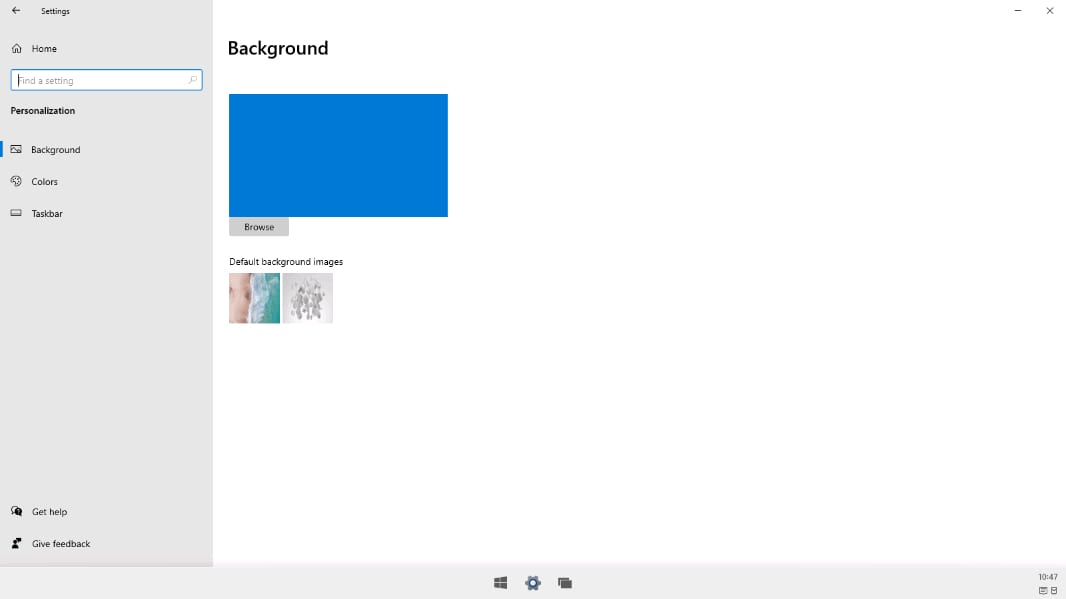Click the network icon in the system tray
This screenshot has width=1066, height=599.
pyautogui.click(x=1043, y=591)
